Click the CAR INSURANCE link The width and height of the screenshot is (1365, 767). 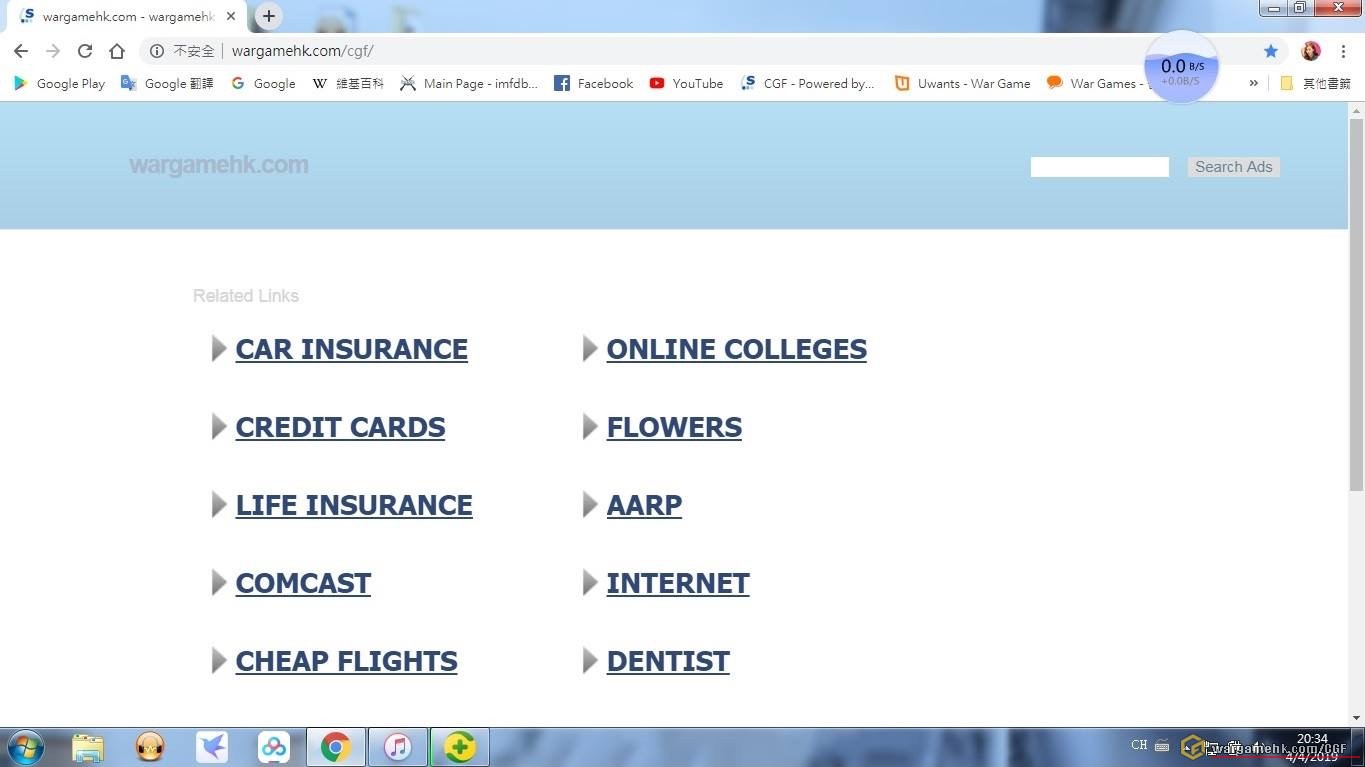(x=351, y=349)
